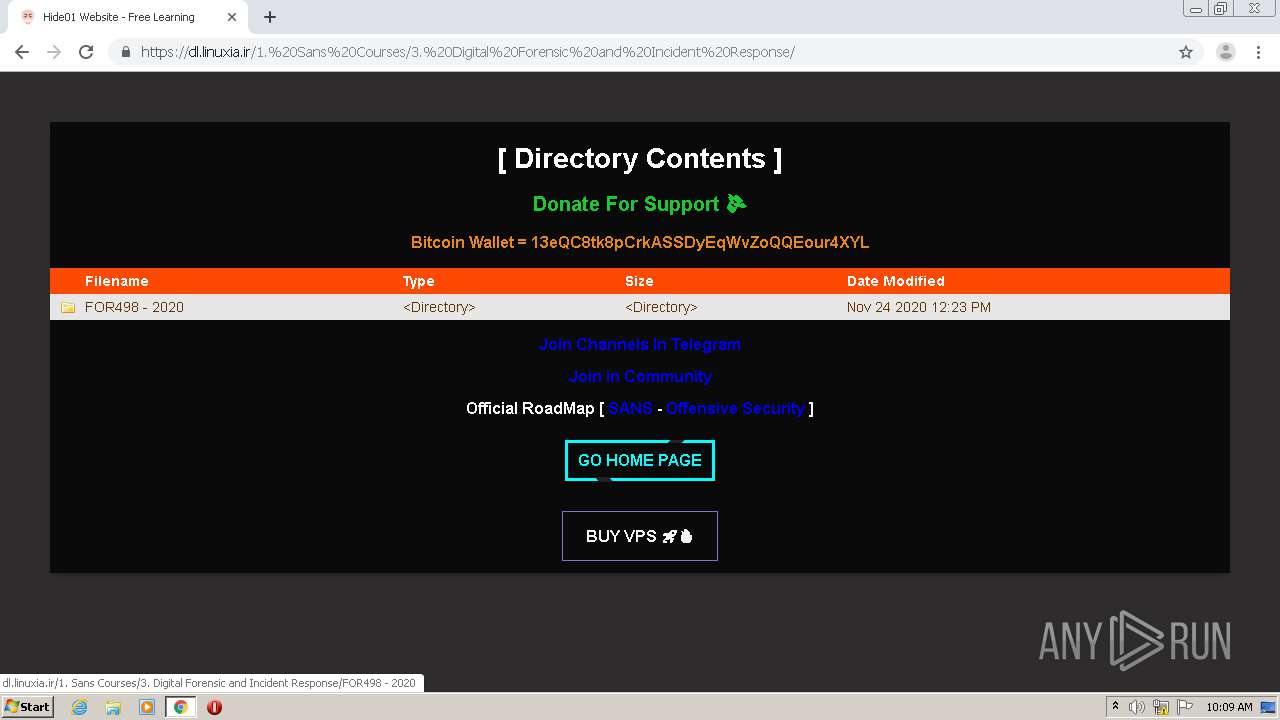
Task: Select the Hide01 Website tab
Action: point(128,17)
